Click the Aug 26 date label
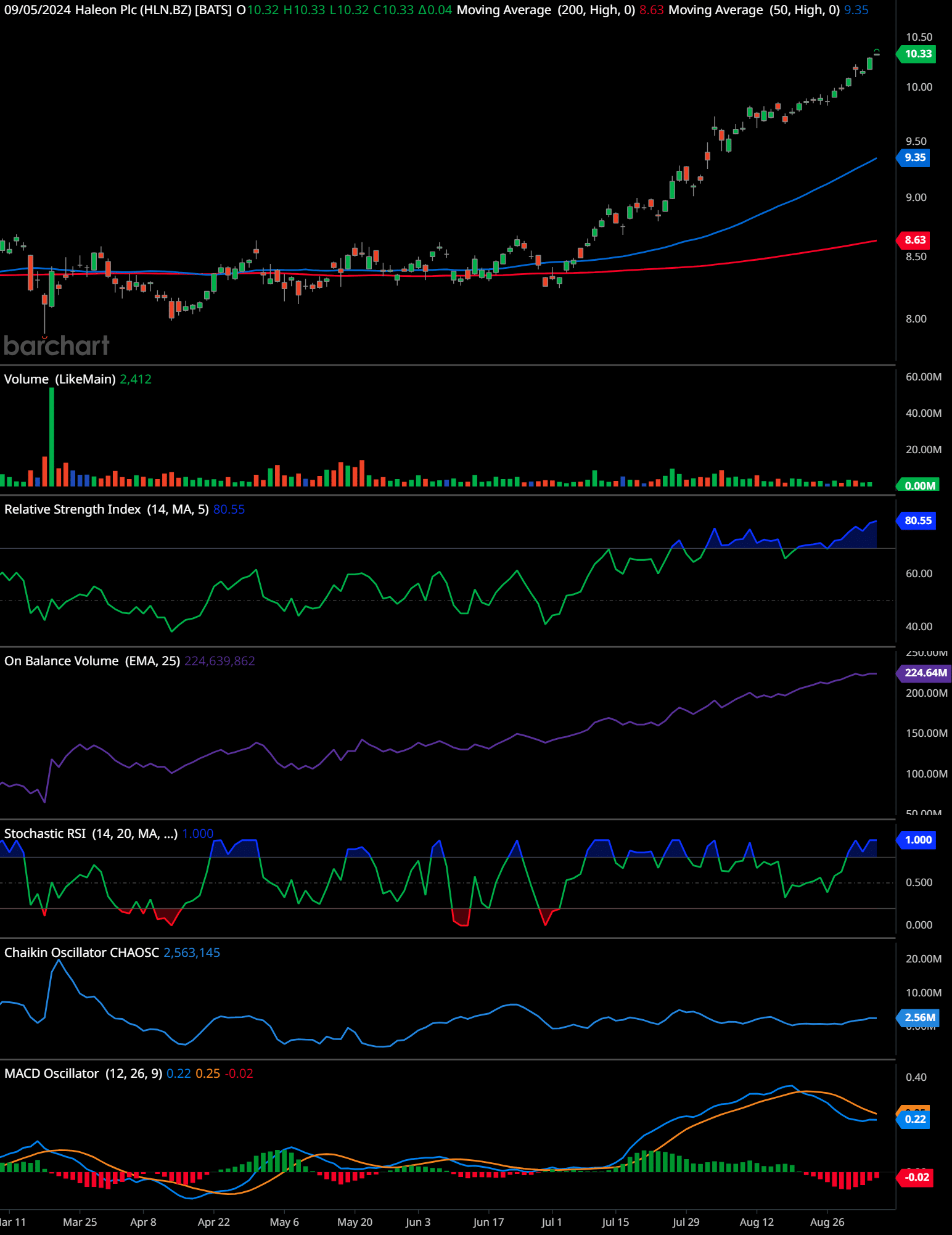This screenshot has width=952, height=1235. 827,1222
